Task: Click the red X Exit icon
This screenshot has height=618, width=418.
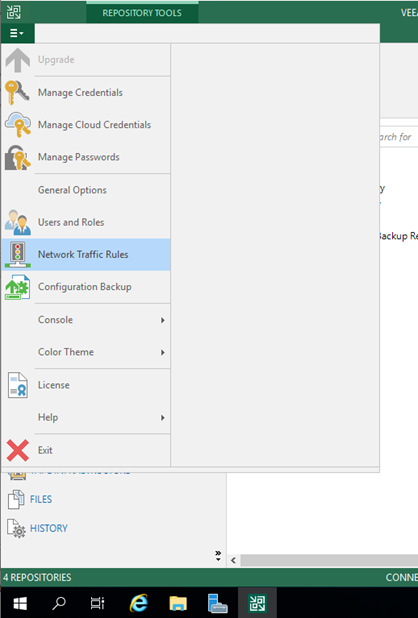Action: [18, 450]
